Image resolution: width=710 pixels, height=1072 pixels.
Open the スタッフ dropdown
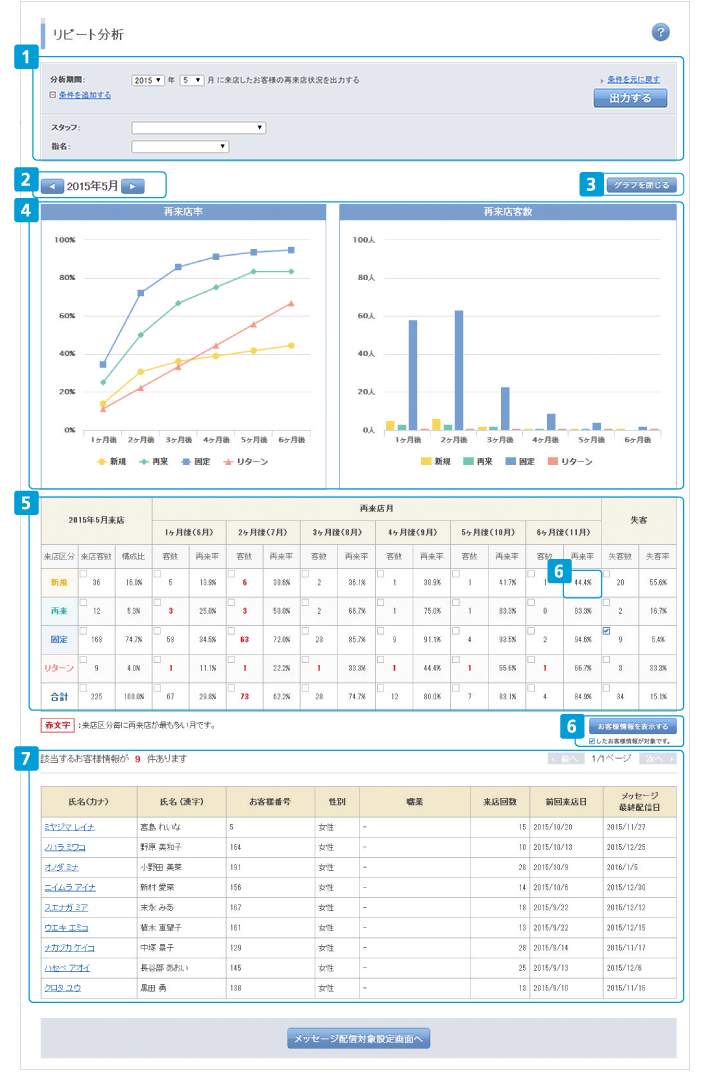(x=198, y=128)
